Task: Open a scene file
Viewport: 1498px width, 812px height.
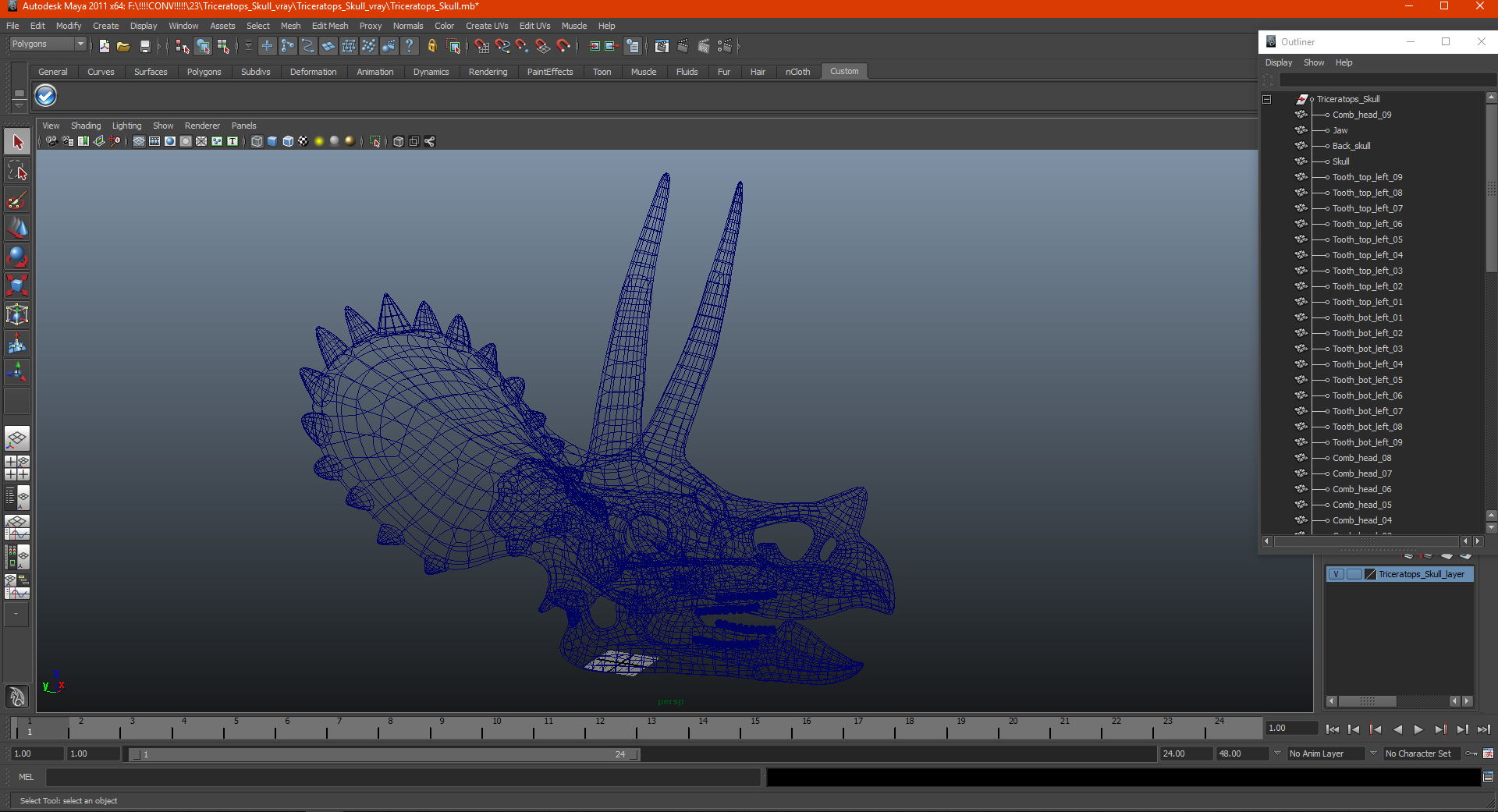Action: point(123,46)
